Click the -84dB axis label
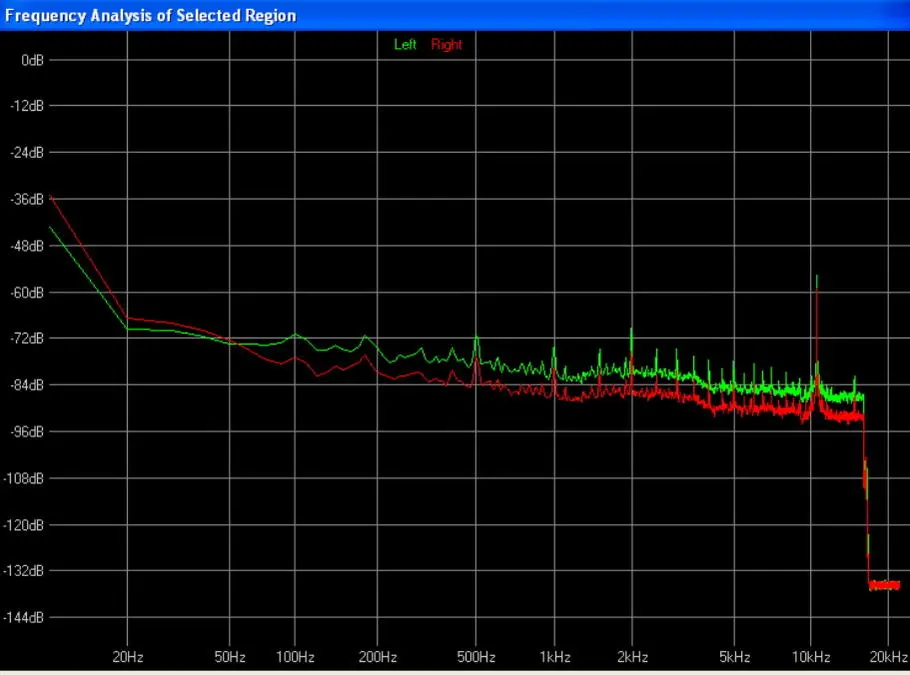910x675 pixels. click(28, 385)
